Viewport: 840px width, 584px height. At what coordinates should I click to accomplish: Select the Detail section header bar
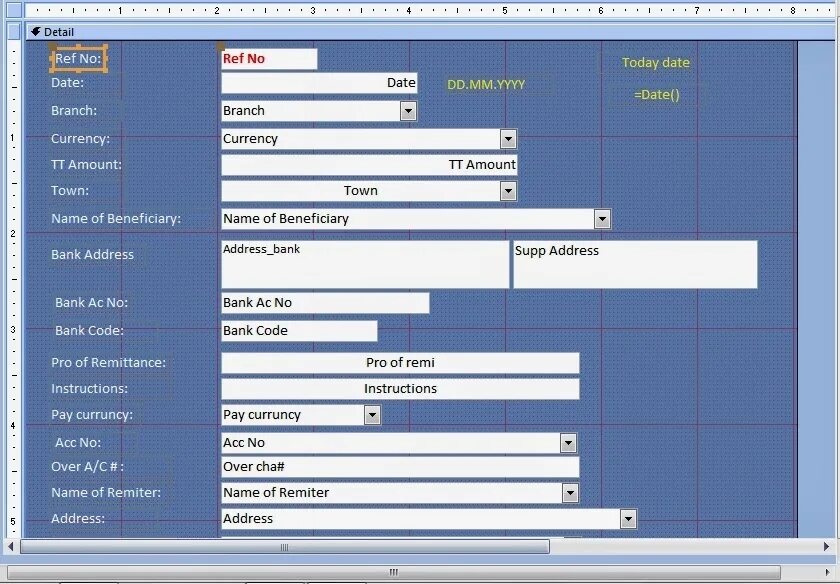(432, 32)
